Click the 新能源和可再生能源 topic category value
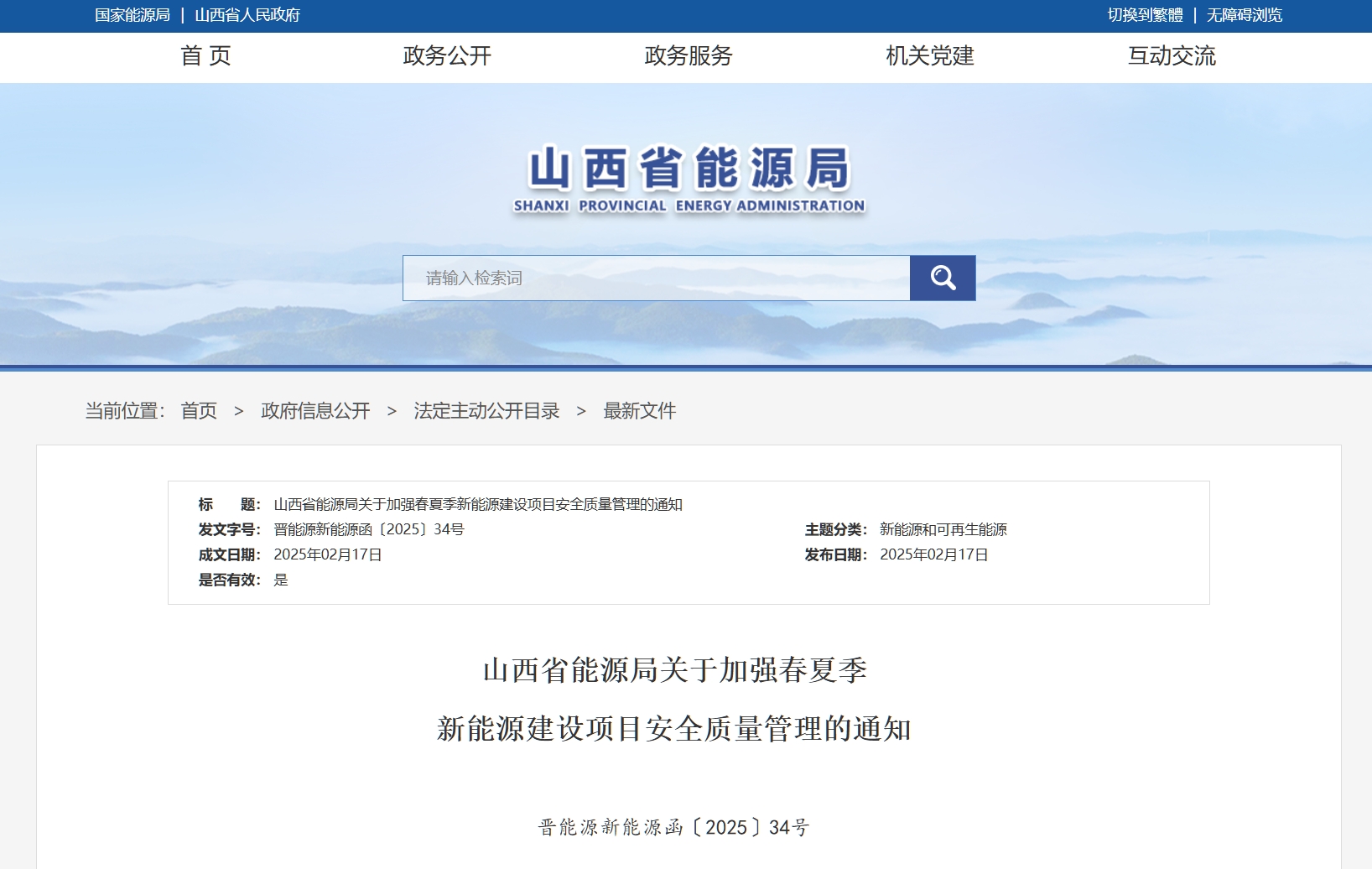Image resolution: width=1372 pixels, height=869 pixels. click(x=943, y=529)
